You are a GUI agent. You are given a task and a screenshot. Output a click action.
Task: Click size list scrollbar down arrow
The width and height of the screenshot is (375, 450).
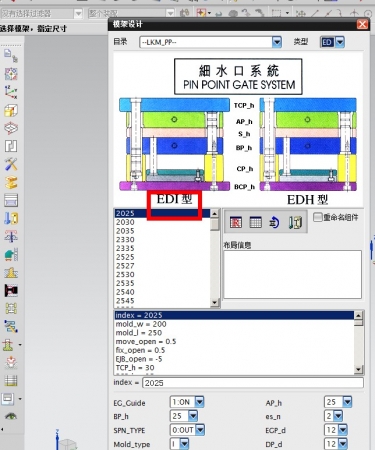(214, 303)
